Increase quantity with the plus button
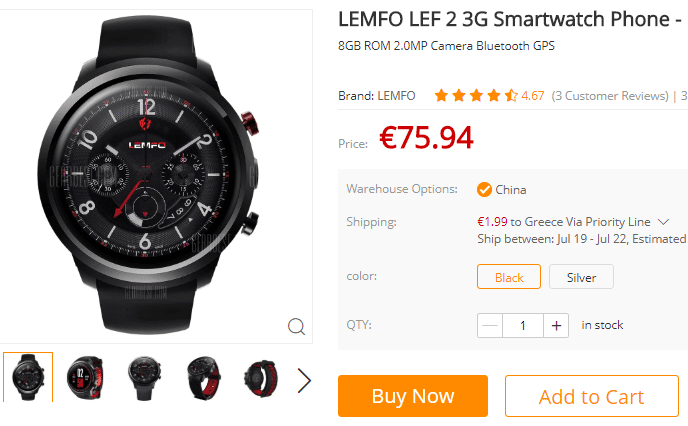This screenshot has width=688, height=426. click(x=556, y=326)
